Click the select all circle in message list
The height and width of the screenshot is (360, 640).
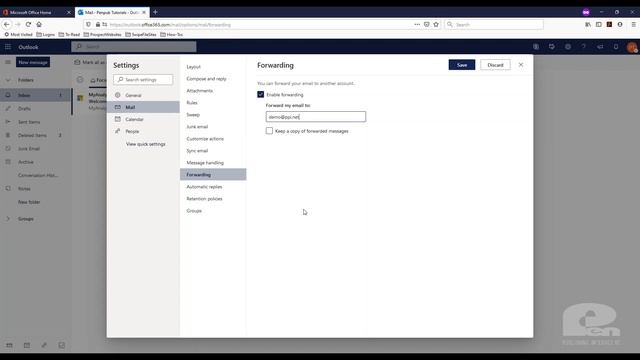pyautogui.click(x=80, y=80)
